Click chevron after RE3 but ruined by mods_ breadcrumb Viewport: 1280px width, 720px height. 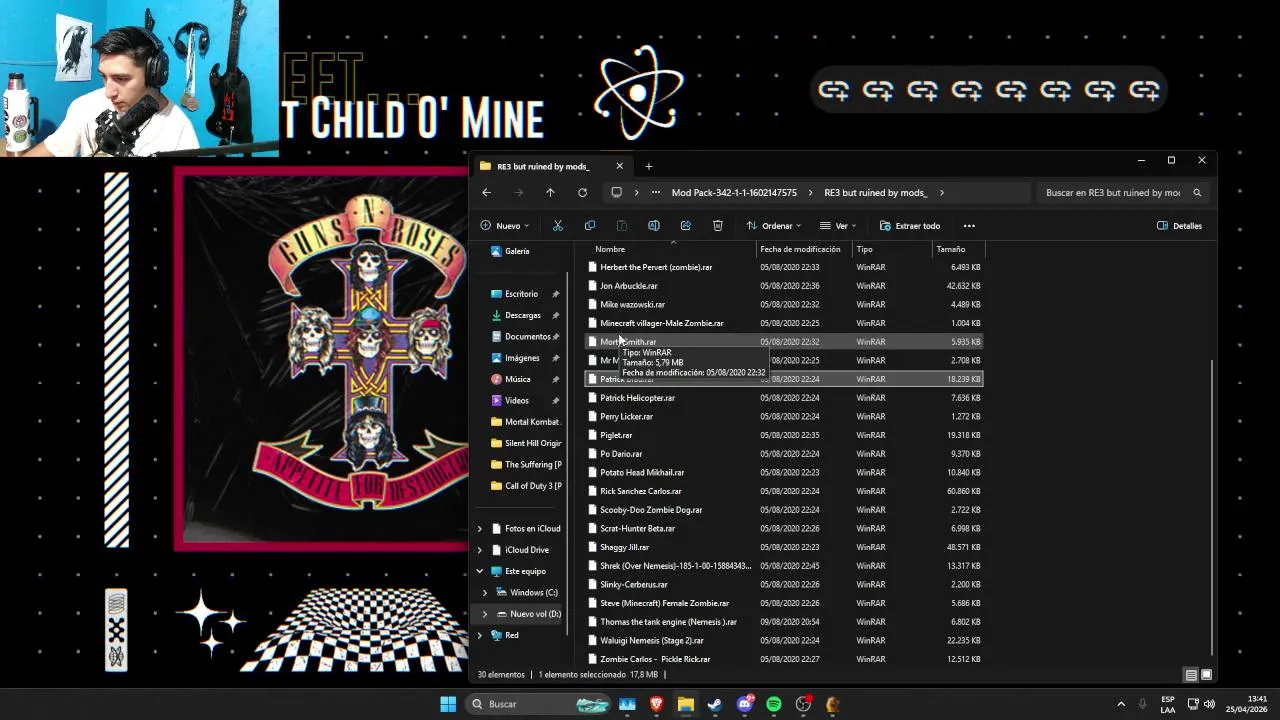tap(941, 193)
